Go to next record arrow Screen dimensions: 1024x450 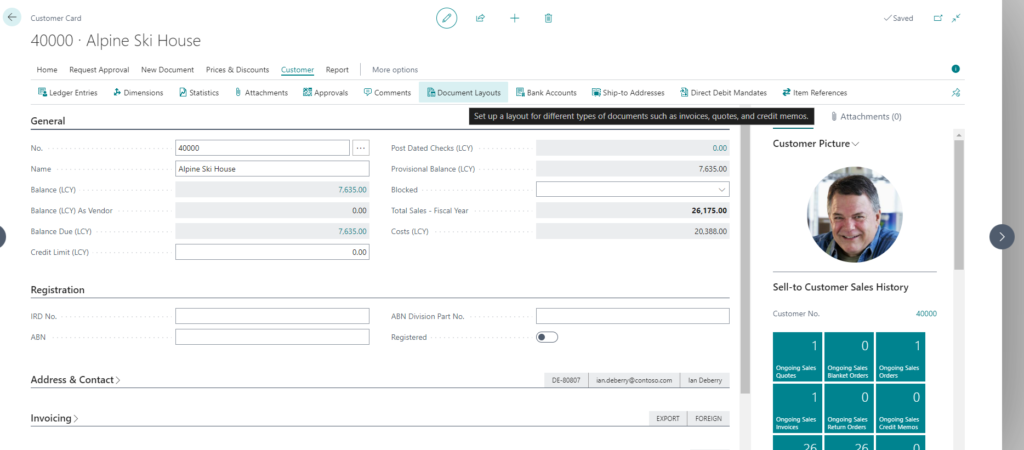[1002, 236]
